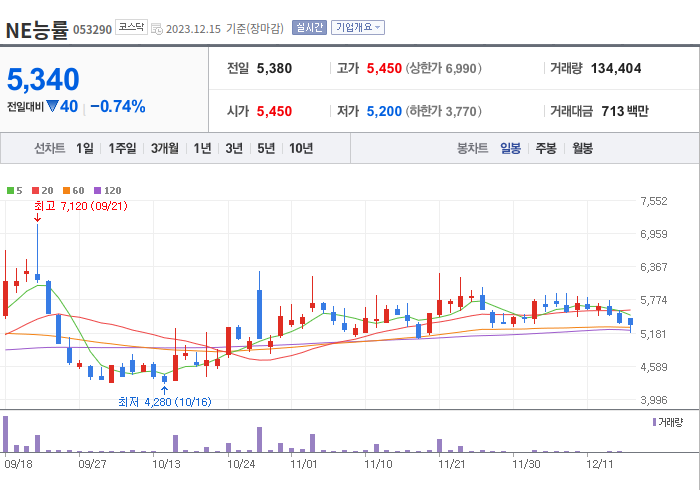The height and width of the screenshot is (490, 700).
Task: Click the 고가 5,450 value
Action: click(x=384, y=68)
